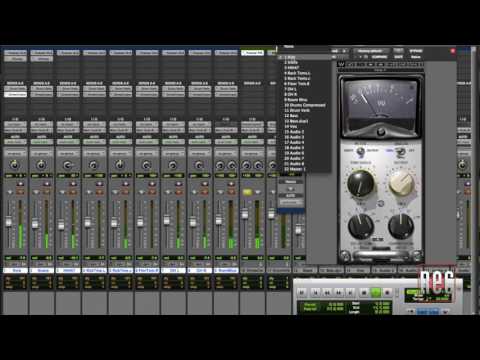This screenshot has height=360, width=480.
Task: Click the Kick track pan value readout
Action: (15, 175)
